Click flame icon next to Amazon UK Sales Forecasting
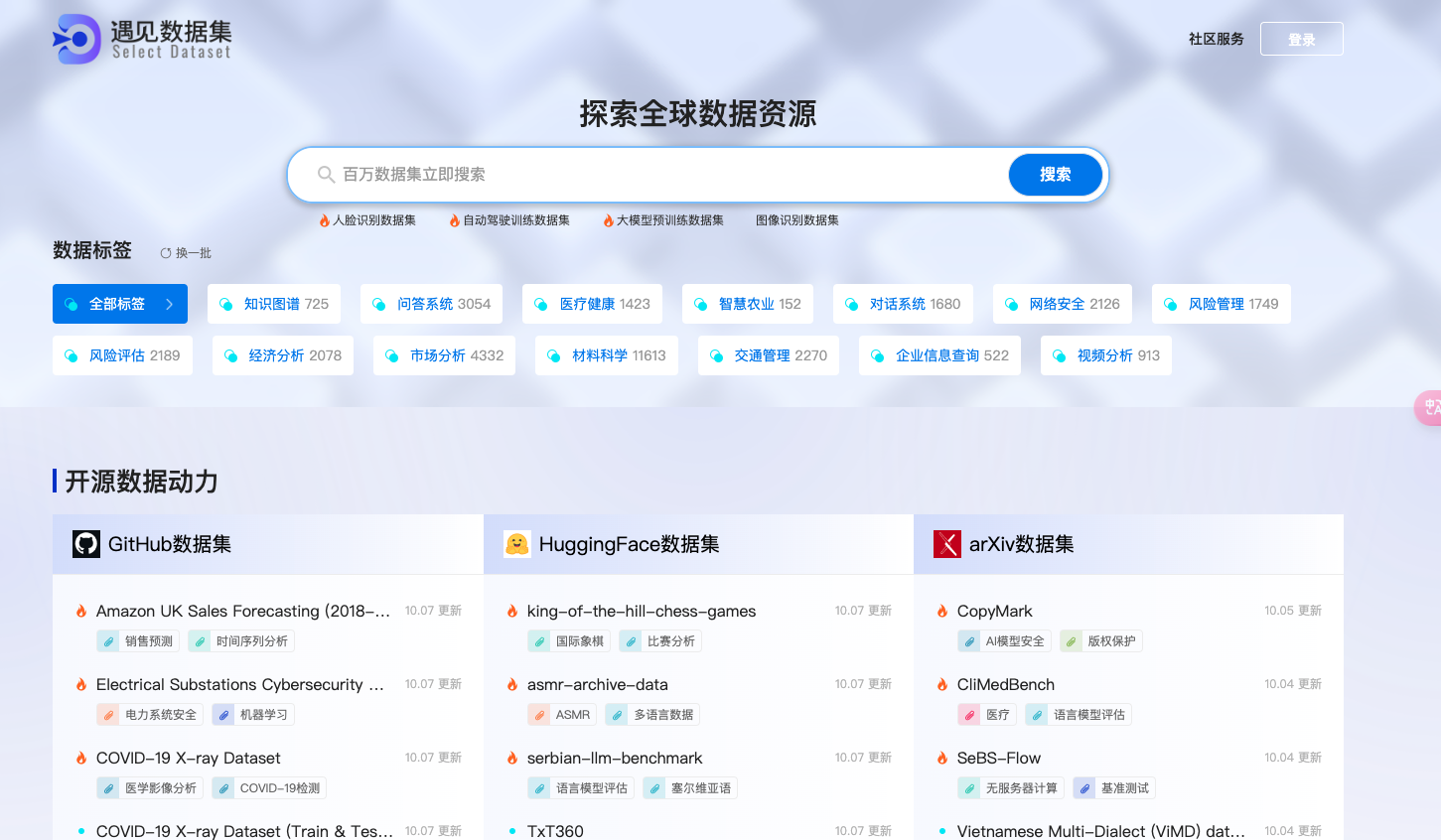Screen dimensions: 1441x840 pos(81,612)
